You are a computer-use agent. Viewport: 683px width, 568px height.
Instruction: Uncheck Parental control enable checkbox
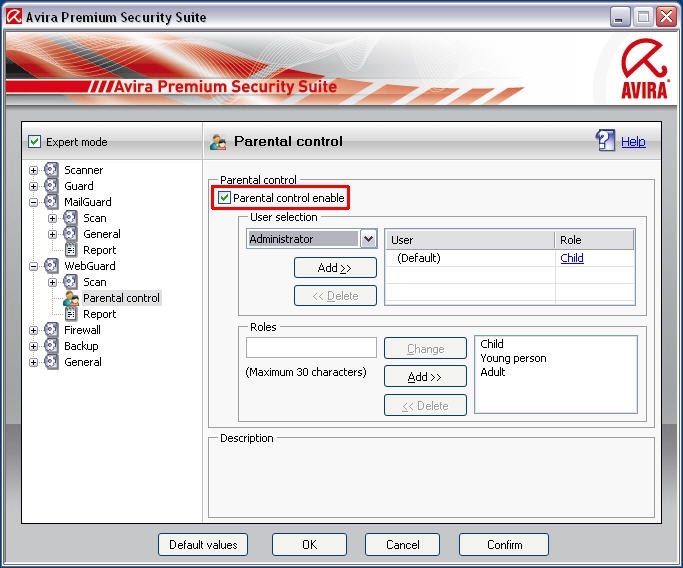224,198
